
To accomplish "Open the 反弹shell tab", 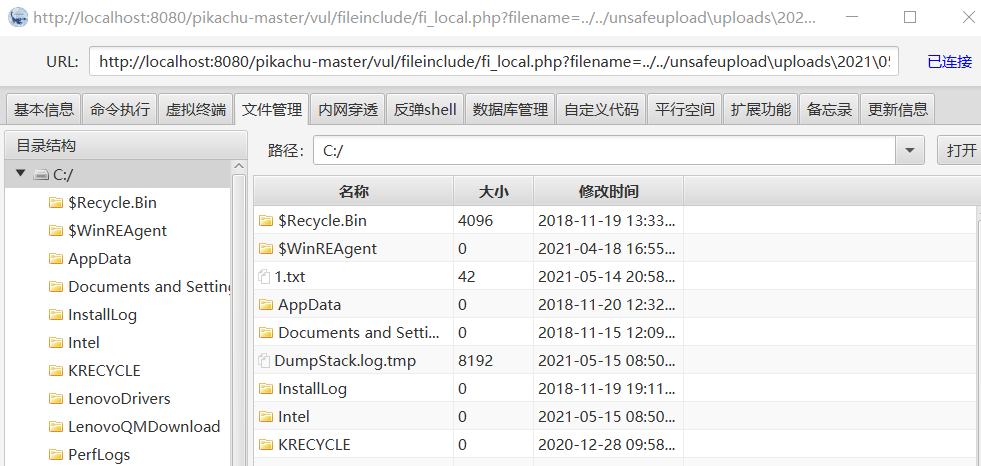I will pyautogui.click(x=425, y=109).
